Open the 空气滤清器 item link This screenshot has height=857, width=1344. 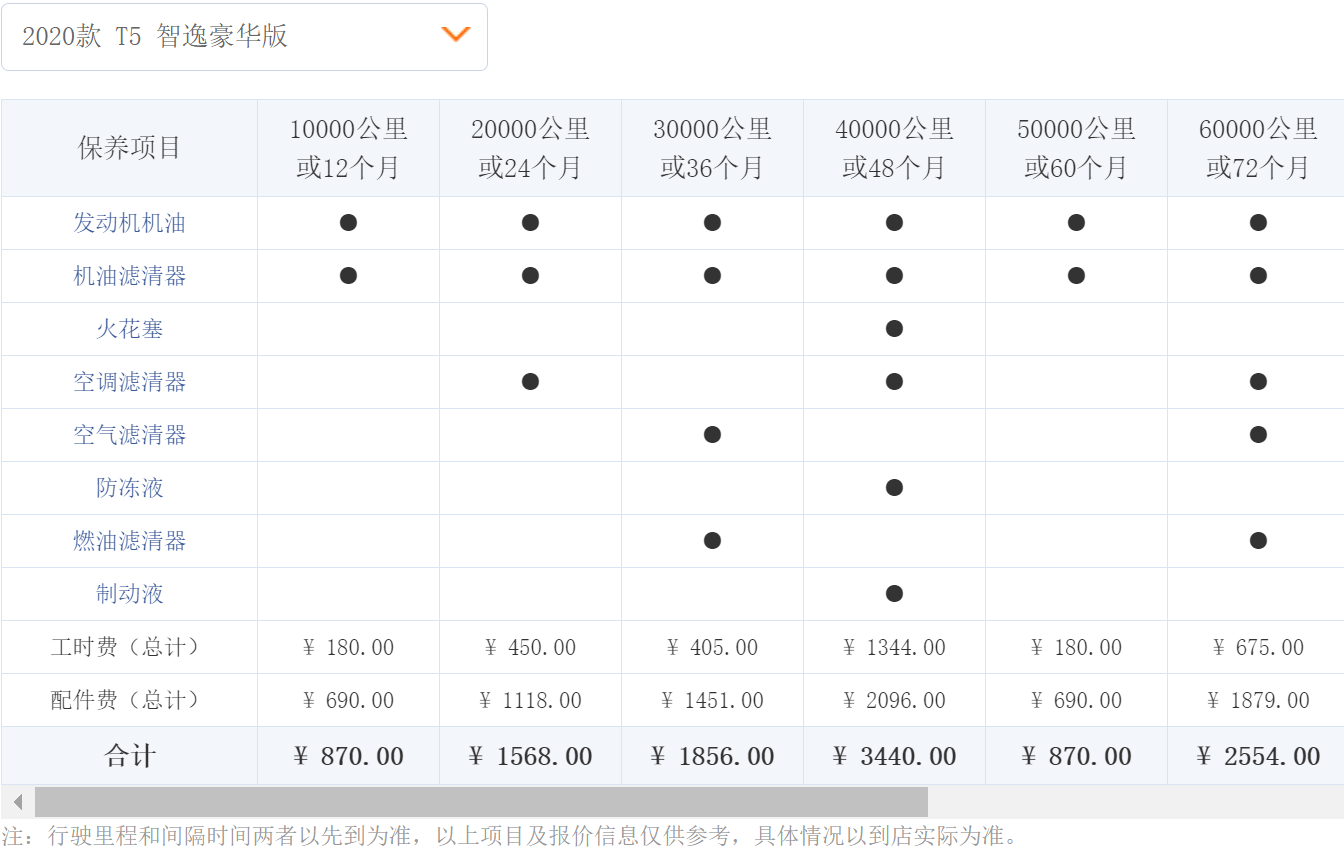[129, 435]
